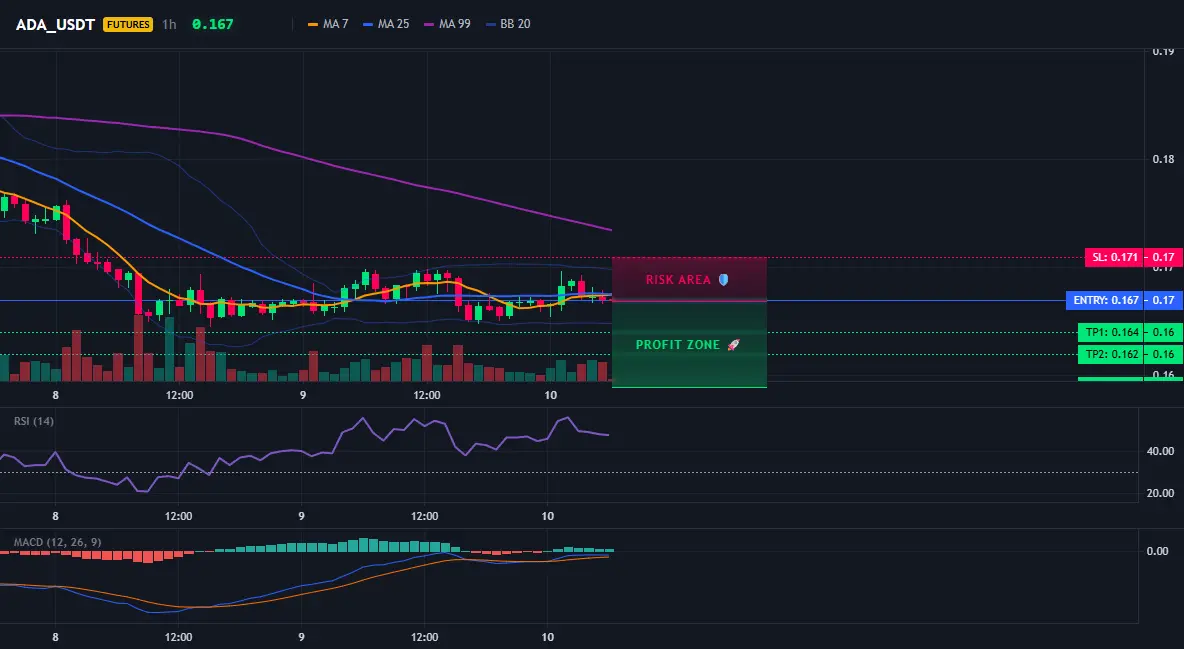Click the 40.00 RSI axis label

pyautogui.click(x=1161, y=451)
